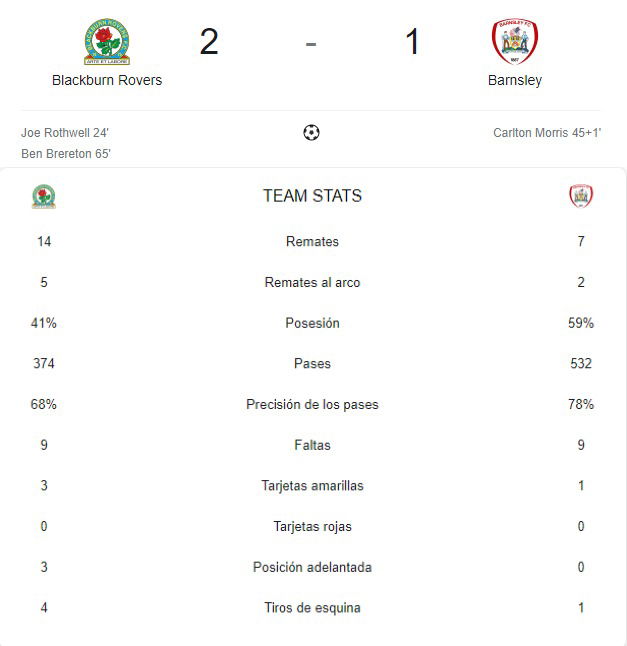Click Barnsley's 532 passes value
Image resolution: width=627 pixels, height=646 pixels.
pyautogui.click(x=581, y=363)
